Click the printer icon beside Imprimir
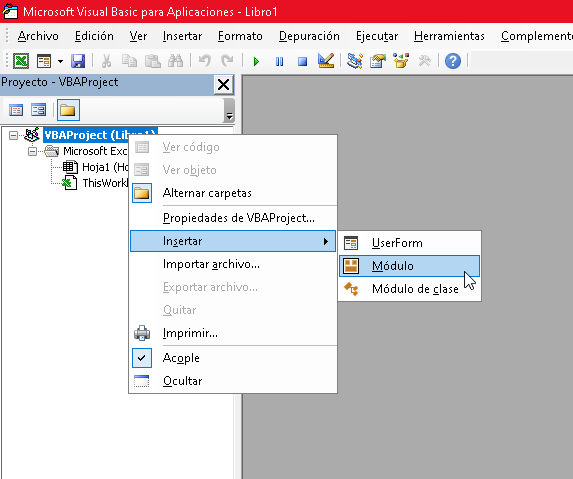The image size is (573, 479). click(142, 333)
